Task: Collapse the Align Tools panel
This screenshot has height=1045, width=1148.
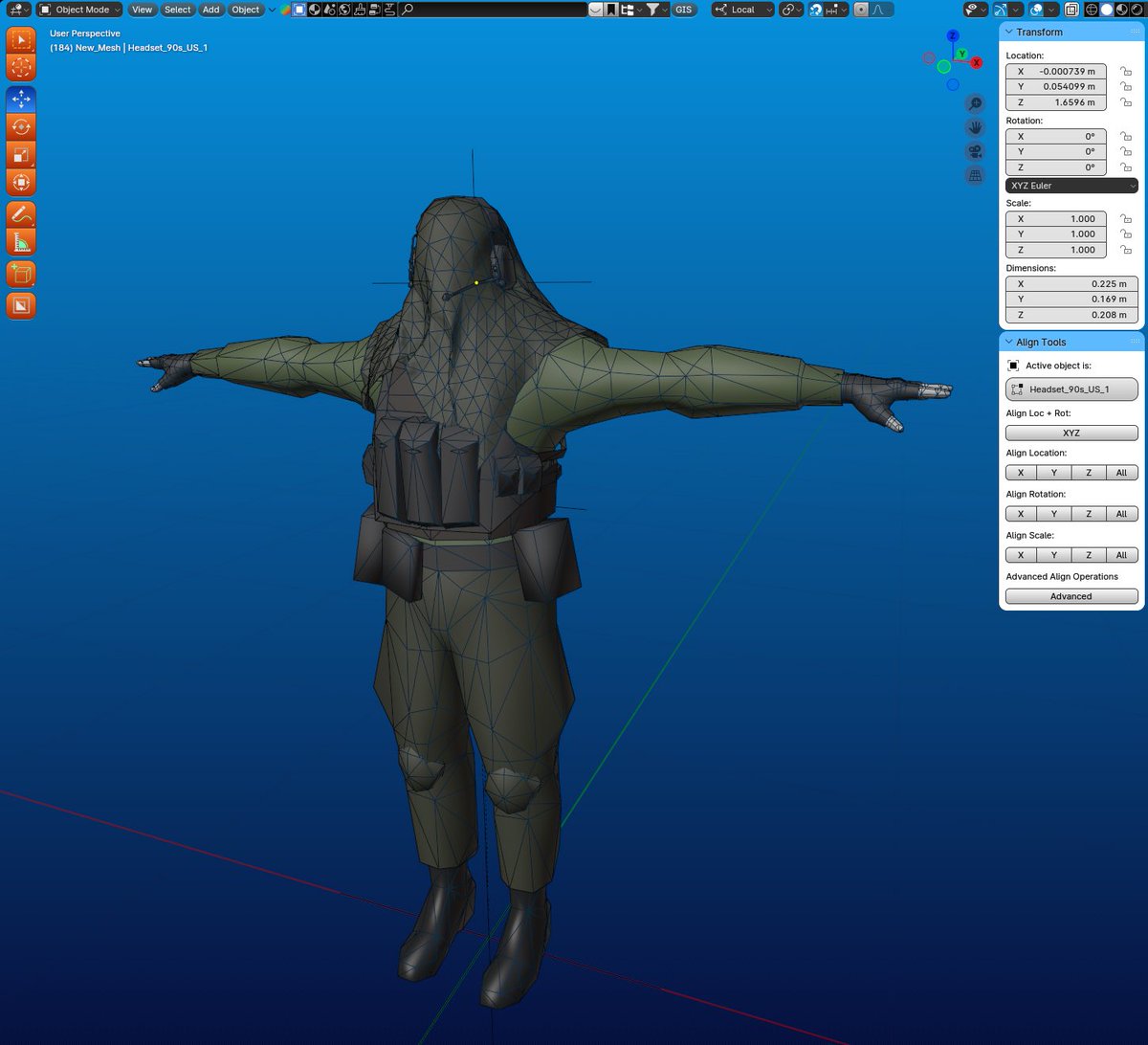Action: click(1009, 343)
